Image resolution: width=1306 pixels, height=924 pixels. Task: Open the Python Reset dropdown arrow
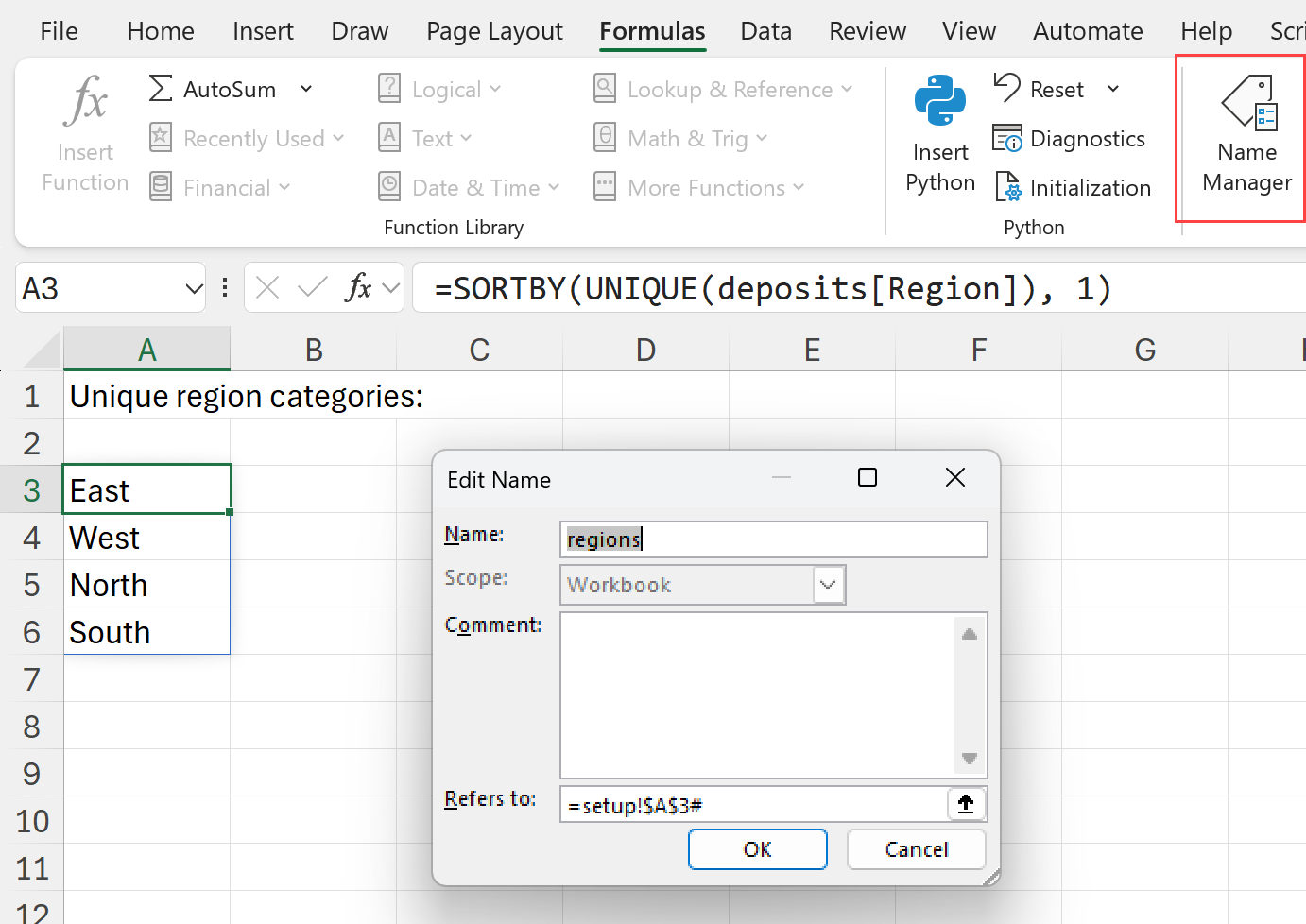pos(1113,90)
